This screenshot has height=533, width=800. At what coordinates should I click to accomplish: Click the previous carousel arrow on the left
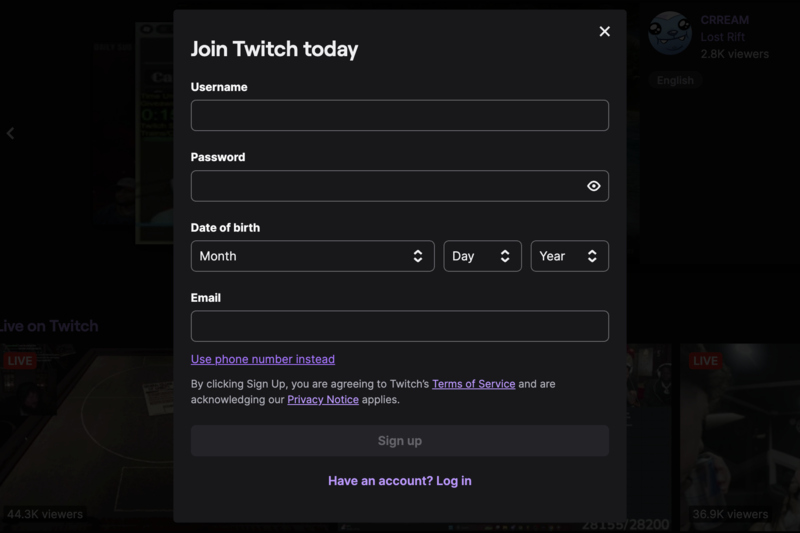click(x=10, y=134)
